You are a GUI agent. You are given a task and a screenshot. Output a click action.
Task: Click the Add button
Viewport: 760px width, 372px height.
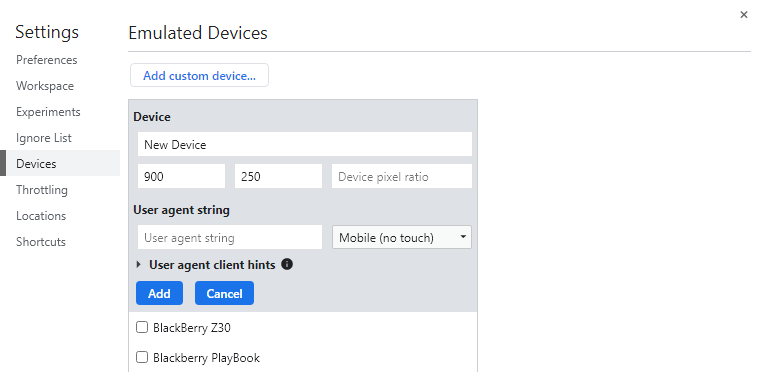pos(159,293)
